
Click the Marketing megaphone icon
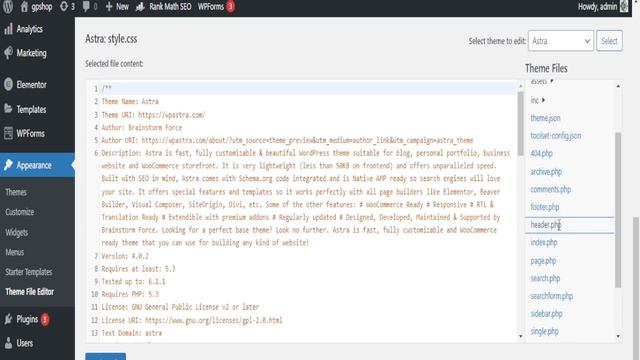pos(8,53)
